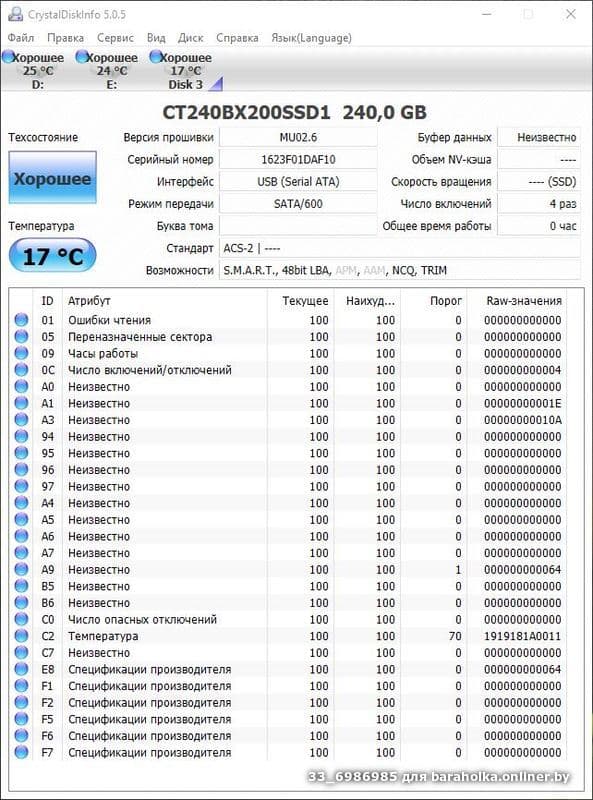Click the ID column header
Image resolution: width=593 pixels, height=800 pixels.
click(x=47, y=301)
